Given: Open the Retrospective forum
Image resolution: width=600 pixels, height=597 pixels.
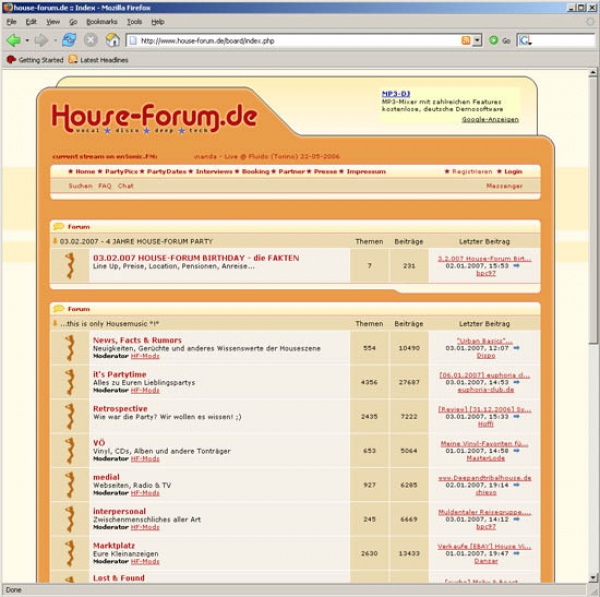Looking at the screenshot, I should pos(120,409).
